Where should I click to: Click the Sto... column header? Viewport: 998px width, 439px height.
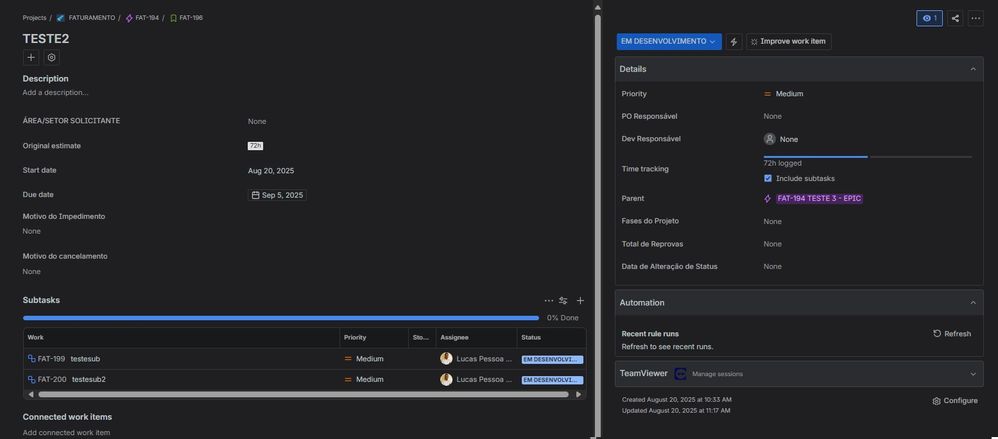(421, 338)
